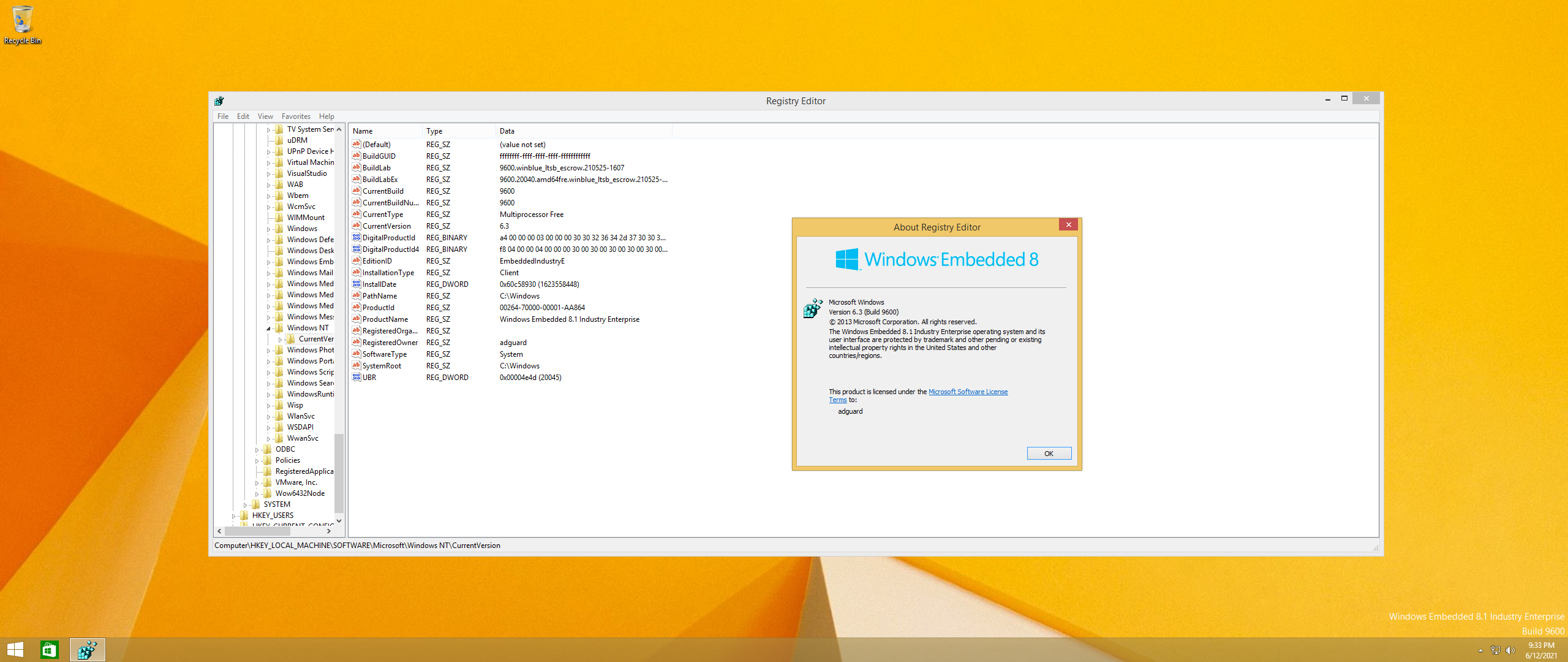Viewport: 1568px width, 662px height.
Task: Select the SoftwareType value name
Action: pos(385,354)
